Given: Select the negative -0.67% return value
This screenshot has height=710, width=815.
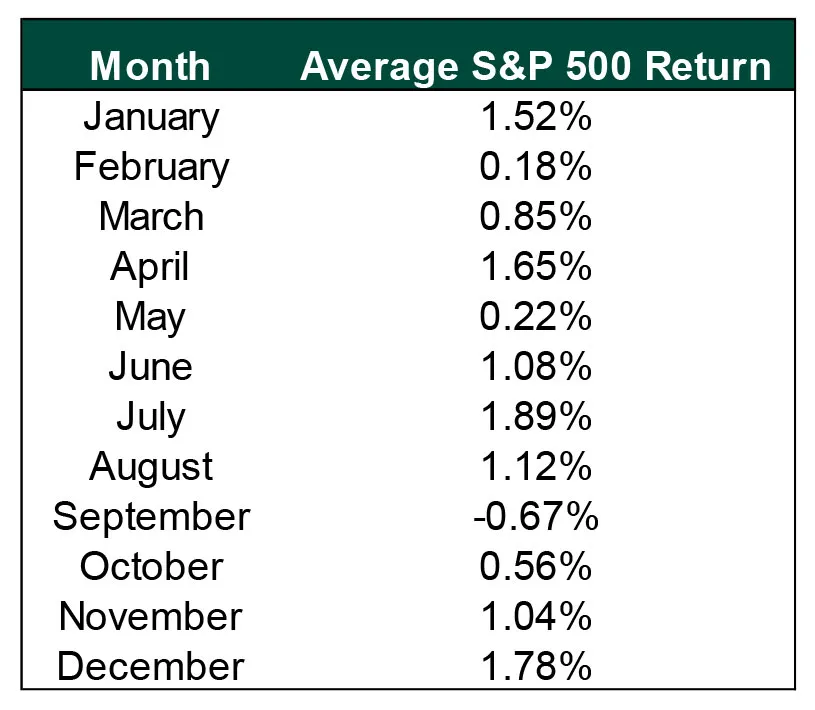Looking at the screenshot, I should pyautogui.click(x=536, y=517).
